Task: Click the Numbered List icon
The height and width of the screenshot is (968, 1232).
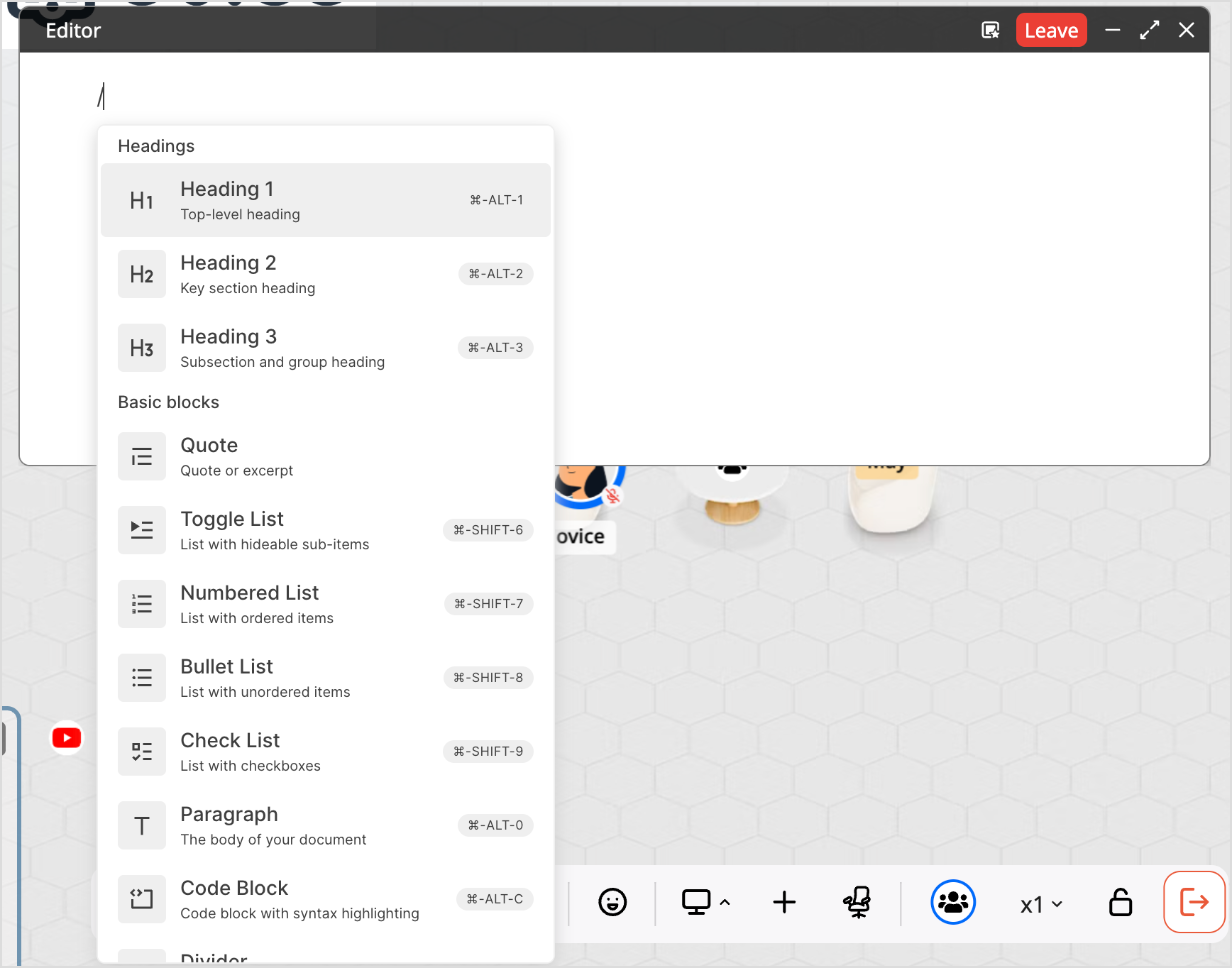Action: point(142,605)
